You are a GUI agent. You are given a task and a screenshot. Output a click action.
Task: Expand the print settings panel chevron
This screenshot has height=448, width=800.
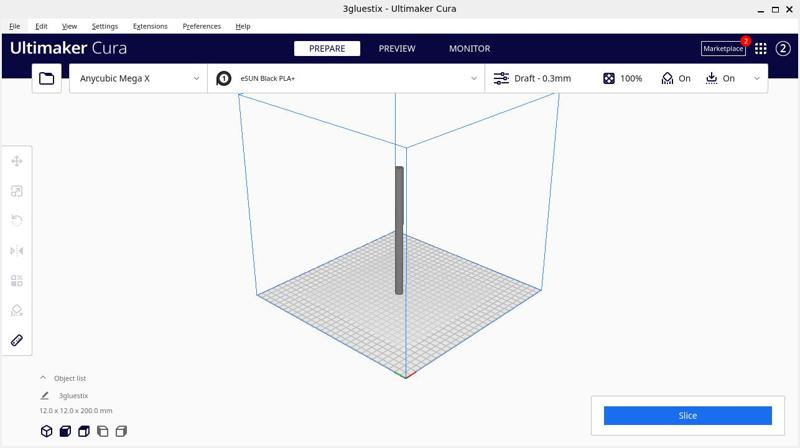click(757, 78)
